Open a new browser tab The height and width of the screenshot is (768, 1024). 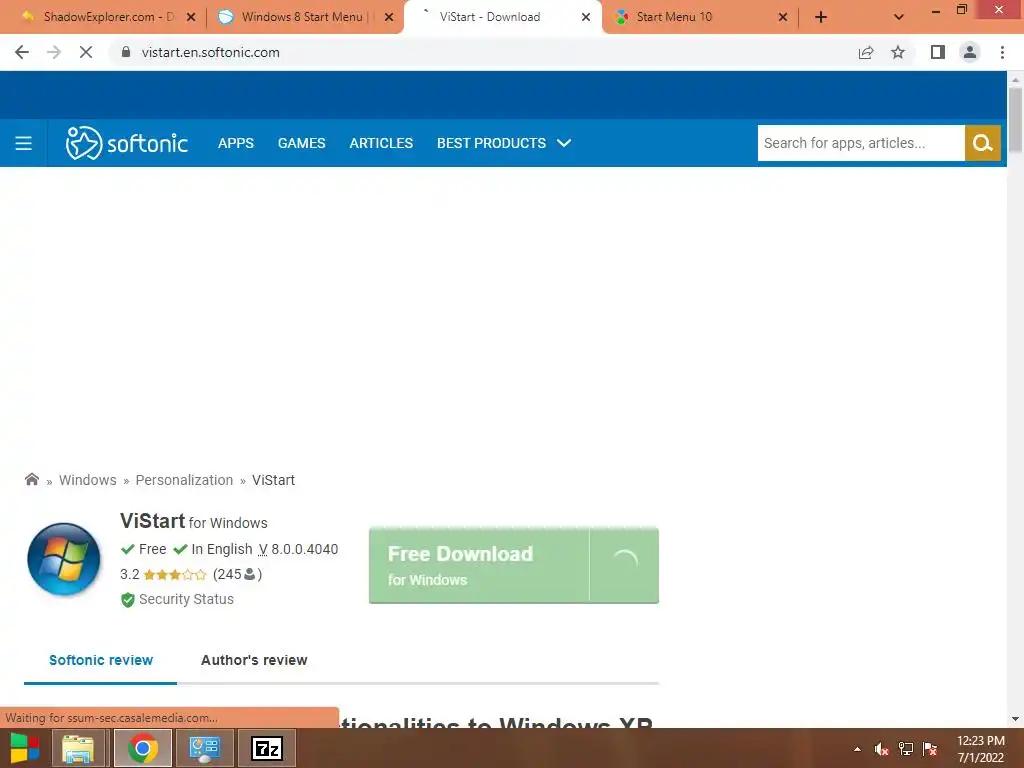click(821, 17)
